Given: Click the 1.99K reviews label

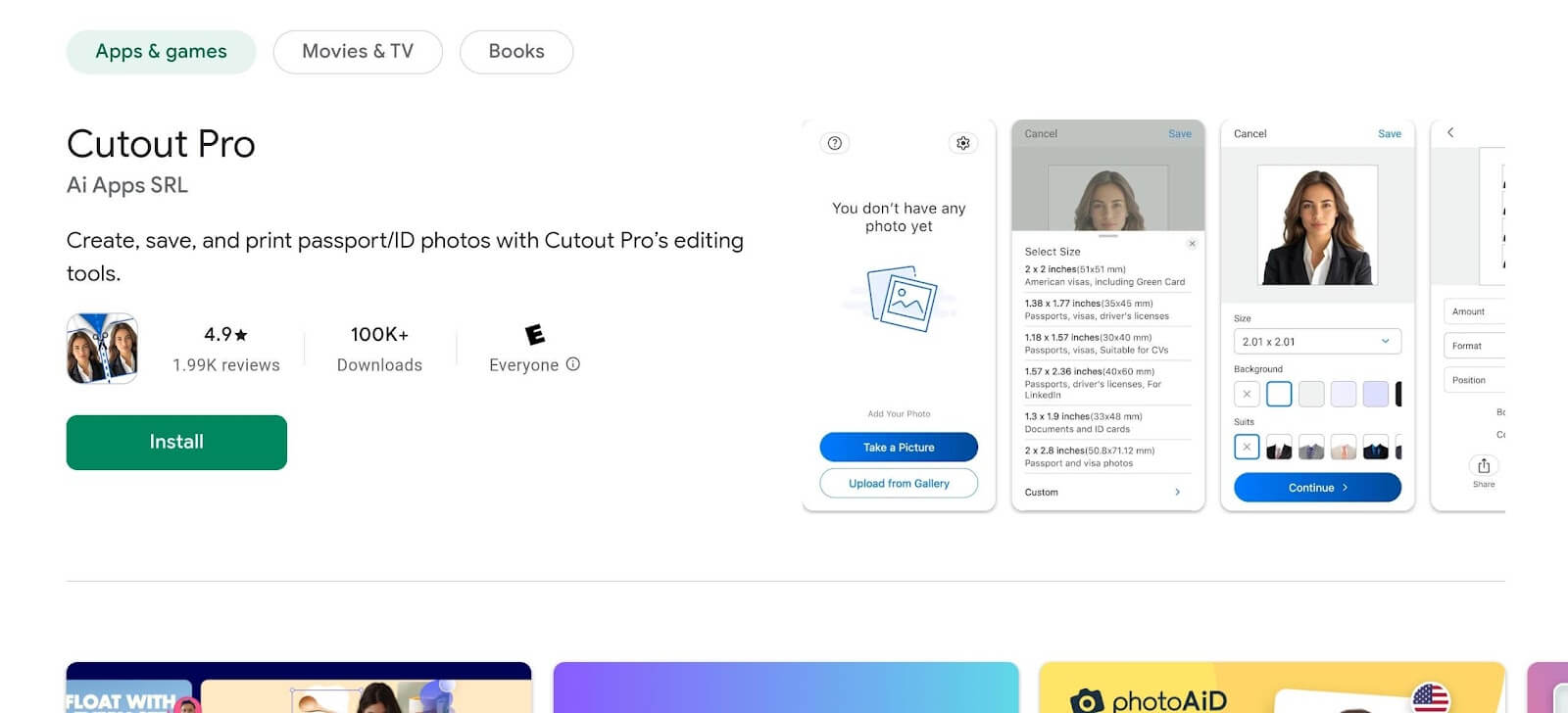Looking at the screenshot, I should [226, 365].
